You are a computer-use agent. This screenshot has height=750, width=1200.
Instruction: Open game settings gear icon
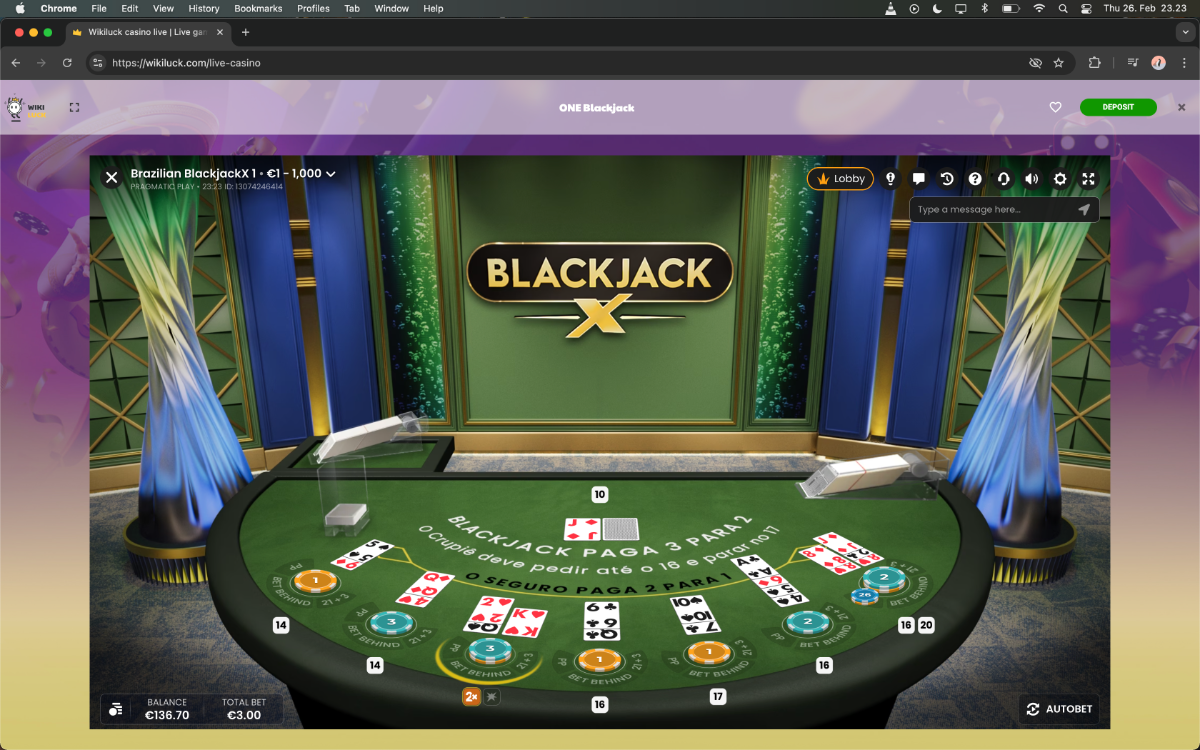pyautogui.click(x=1060, y=179)
